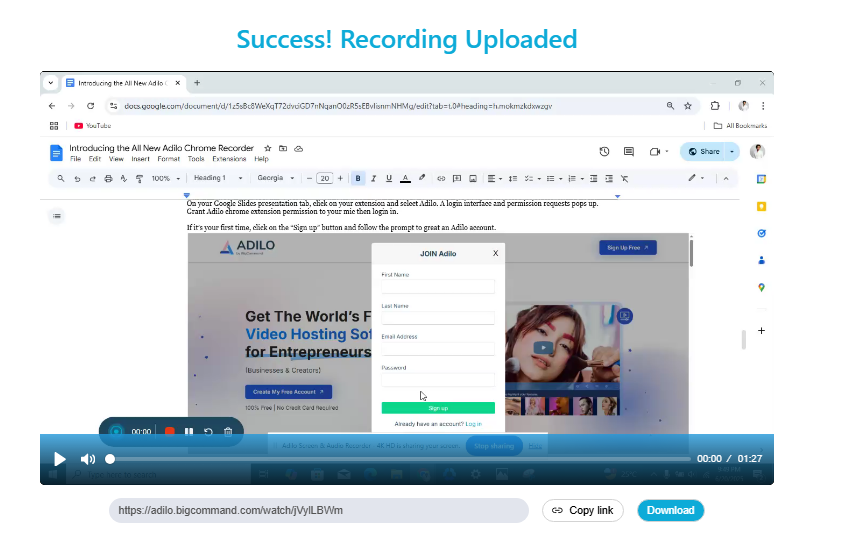Click the Share button in Docs
Image resolution: width=848 pixels, height=544 pixels.
click(704, 152)
